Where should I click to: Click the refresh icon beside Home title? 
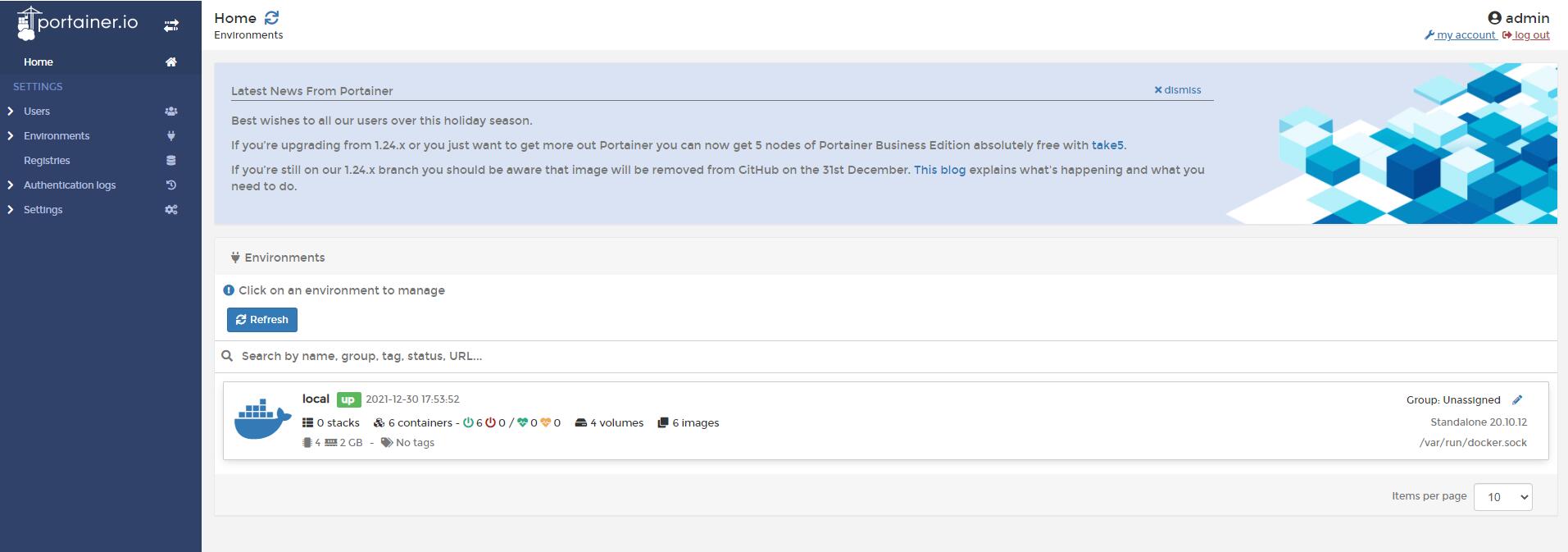tap(271, 18)
